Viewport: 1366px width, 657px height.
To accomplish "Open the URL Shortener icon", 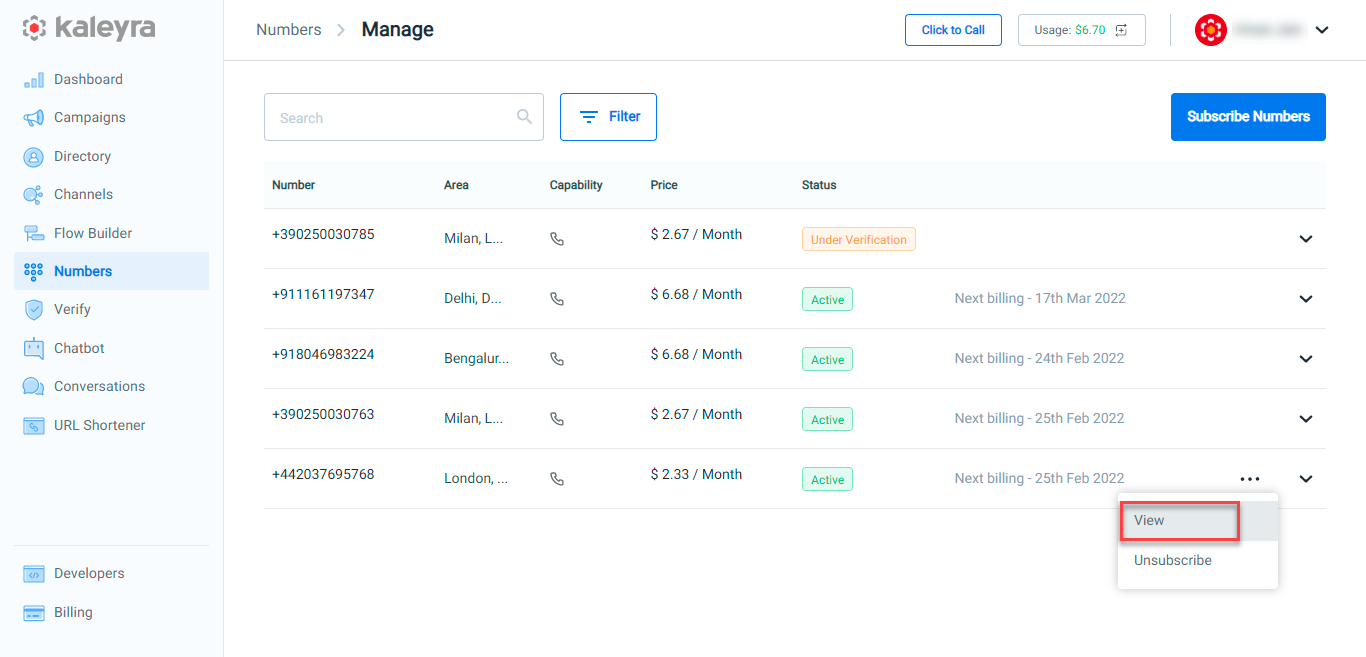I will 34,426.
